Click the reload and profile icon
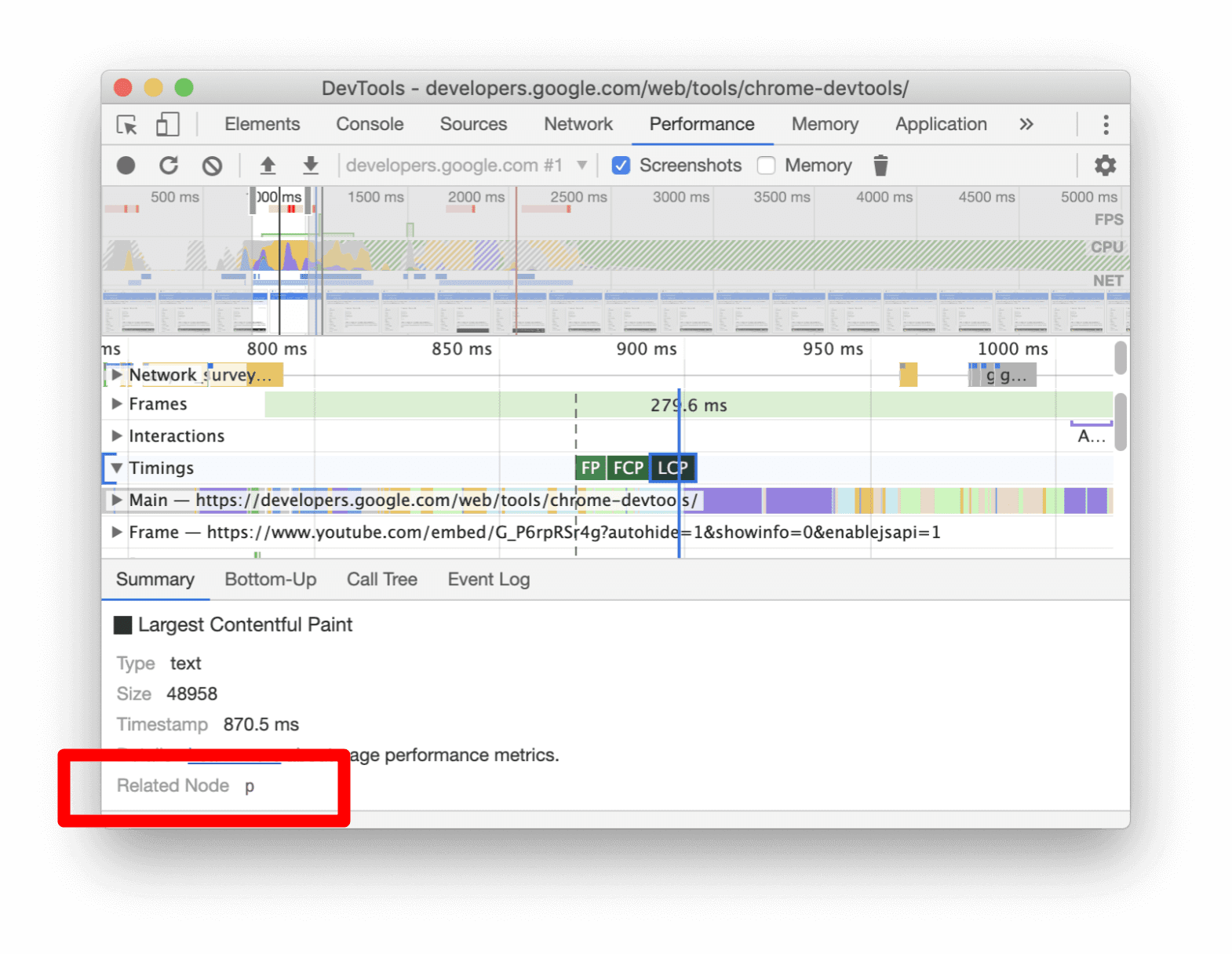 (x=169, y=166)
